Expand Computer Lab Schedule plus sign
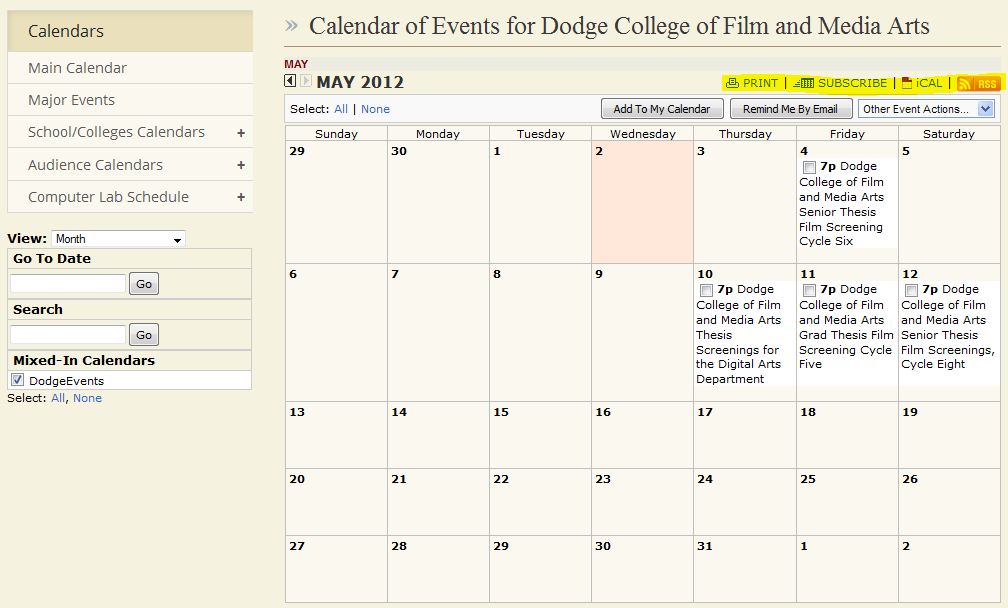The image size is (1008, 608). tap(240, 197)
